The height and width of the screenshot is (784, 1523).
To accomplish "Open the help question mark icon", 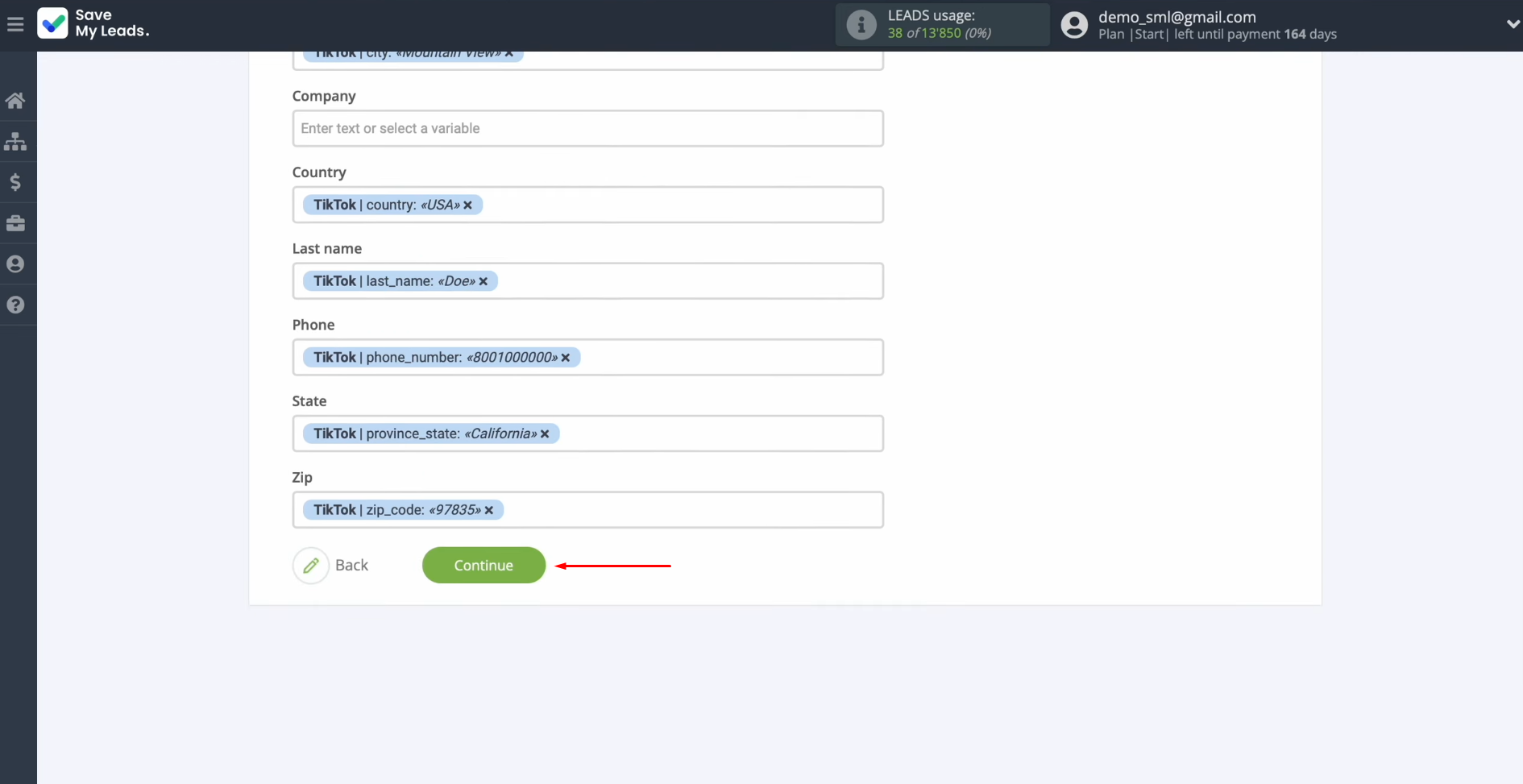I will point(15,305).
